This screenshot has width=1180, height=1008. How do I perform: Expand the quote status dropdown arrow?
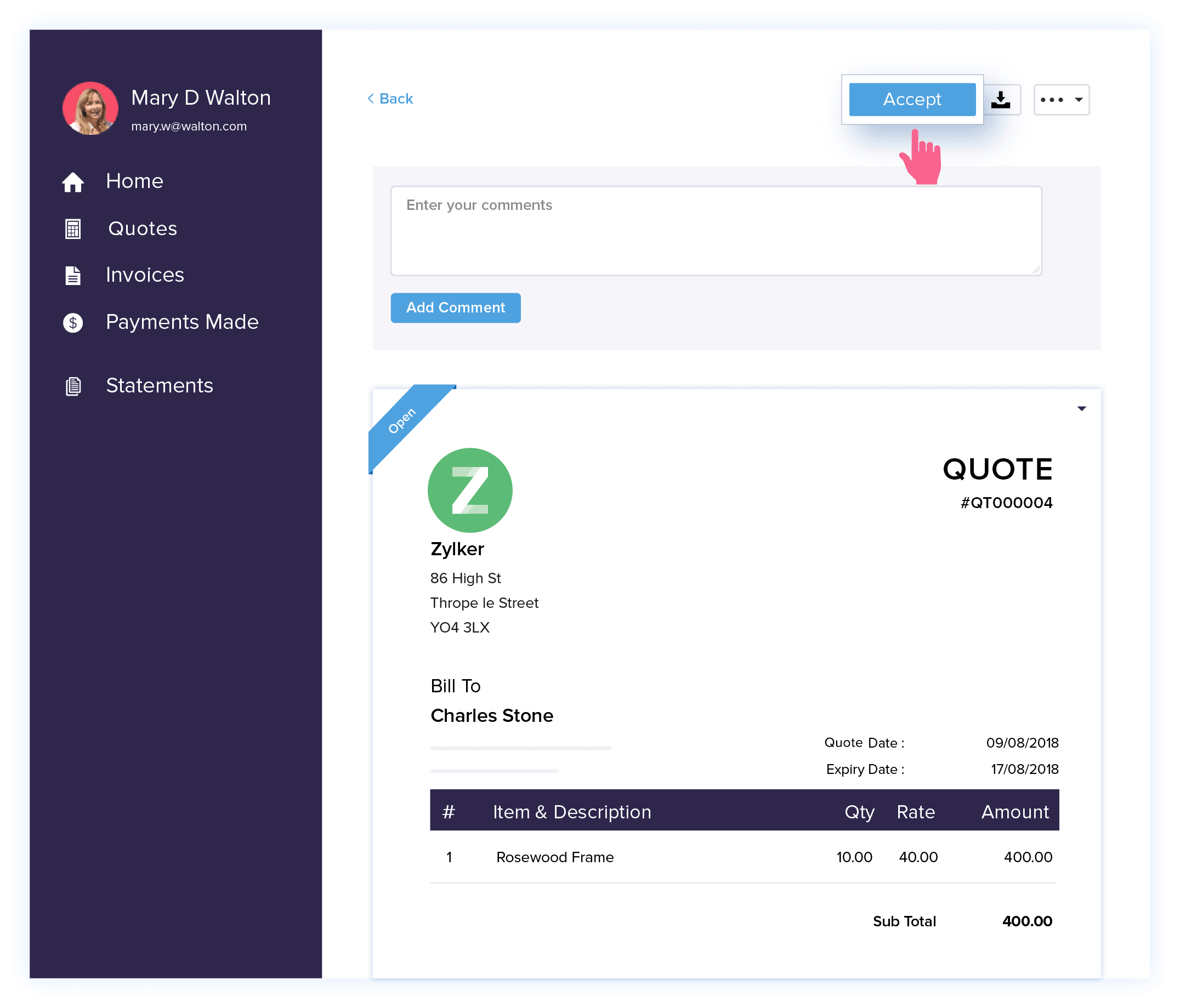(x=1082, y=408)
